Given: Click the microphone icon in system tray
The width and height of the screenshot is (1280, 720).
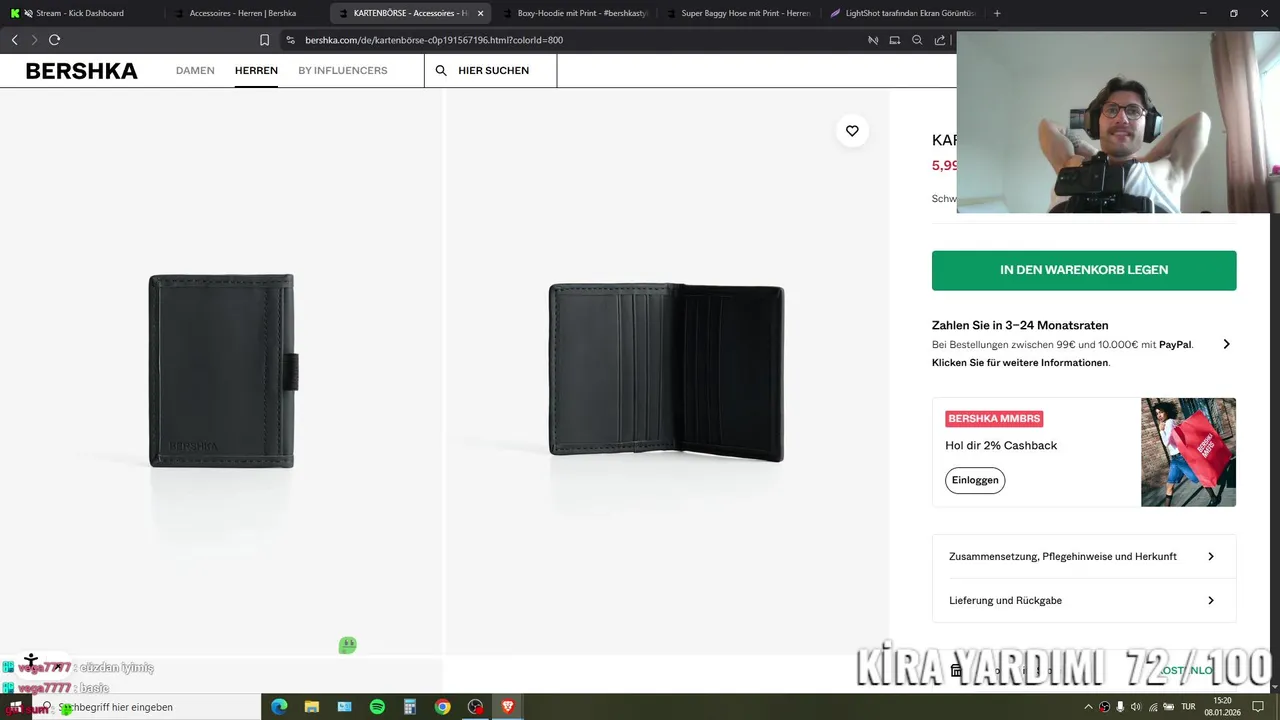Looking at the screenshot, I should pyautogui.click(x=1120, y=707).
